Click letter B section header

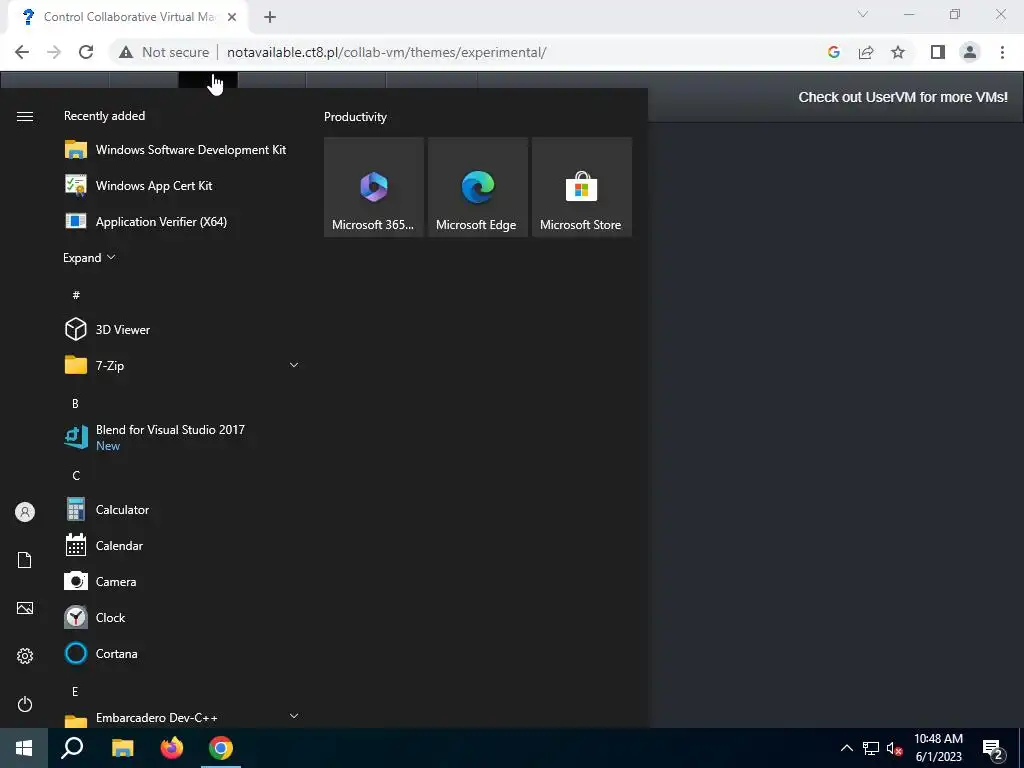coord(75,404)
